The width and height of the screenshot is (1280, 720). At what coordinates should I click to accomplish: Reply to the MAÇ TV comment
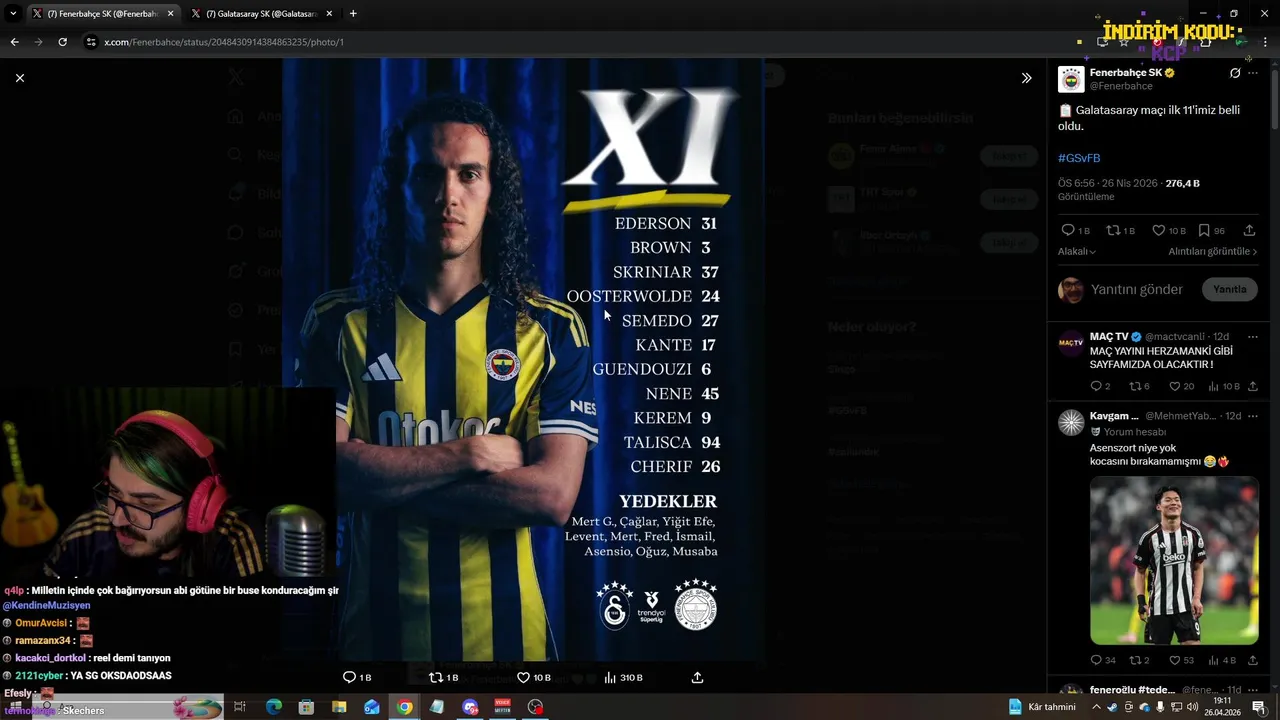[x=1096, y=386]
